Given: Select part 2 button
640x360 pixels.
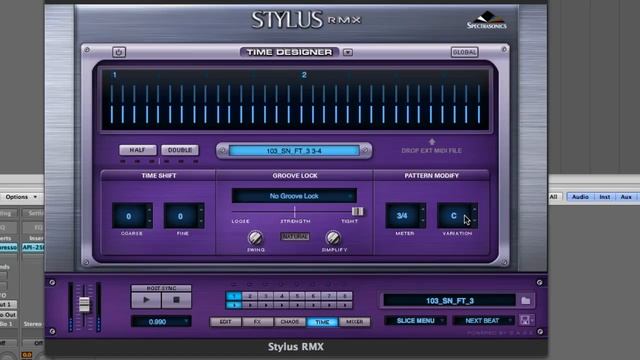Looking at the screenshot, I should [250, 296].
